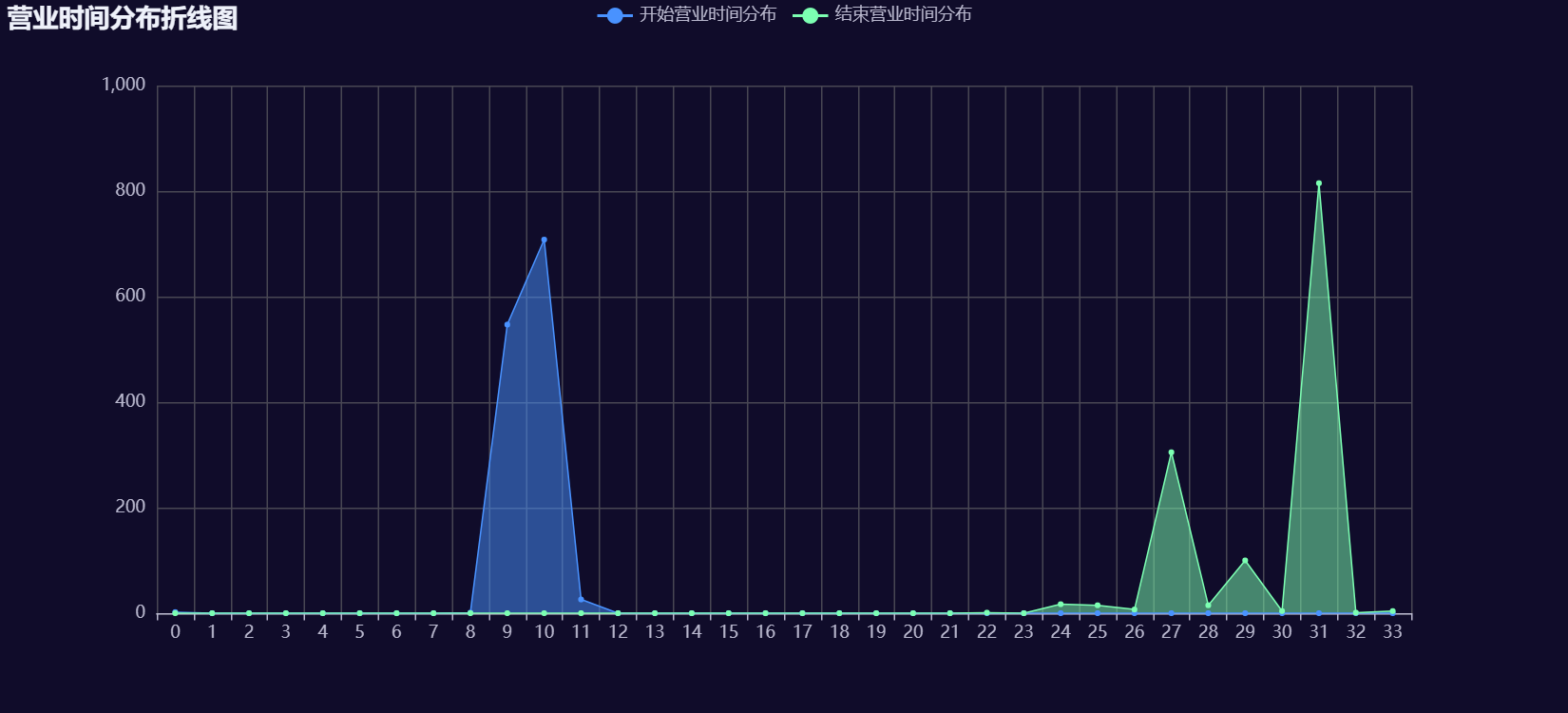
Task: Click the x-axis label 27
Action: click(1171, 632)
